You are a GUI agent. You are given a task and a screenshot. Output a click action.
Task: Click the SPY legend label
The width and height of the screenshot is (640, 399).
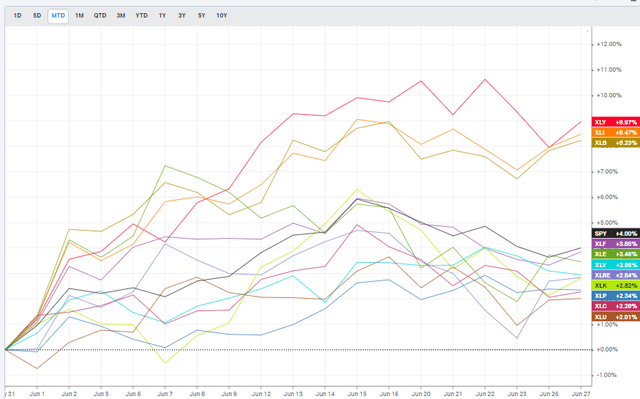[616, 233]
